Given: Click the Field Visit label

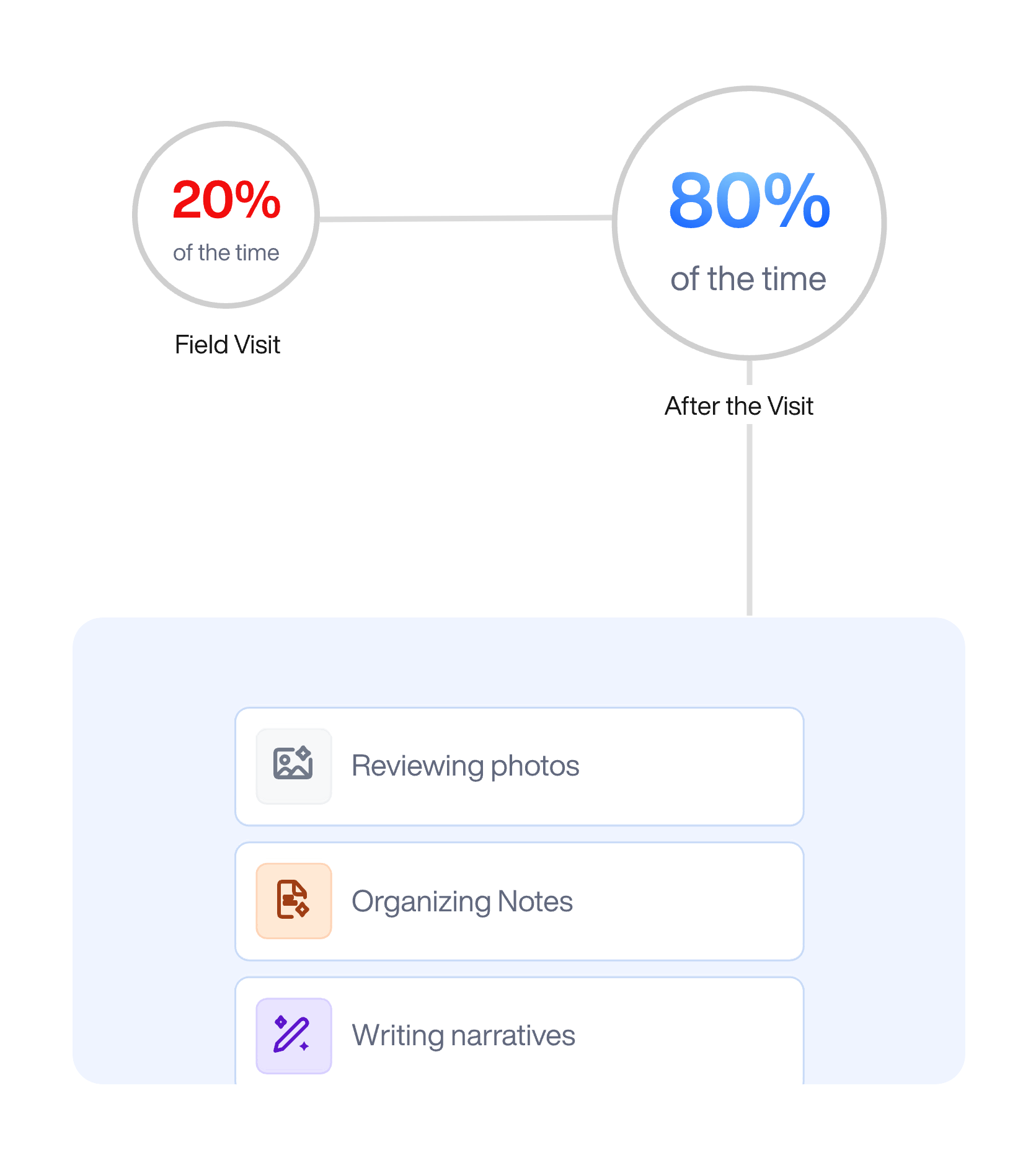Looking at the screenshot, I should (x=227, y=345).
